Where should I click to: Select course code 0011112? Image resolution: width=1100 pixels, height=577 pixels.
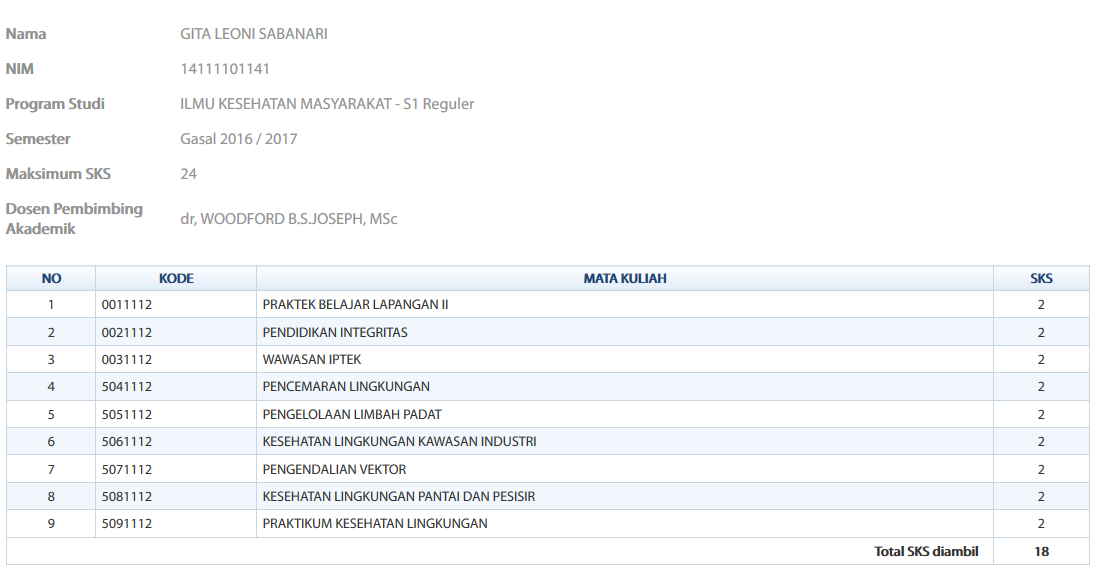(x=127, y=305)
